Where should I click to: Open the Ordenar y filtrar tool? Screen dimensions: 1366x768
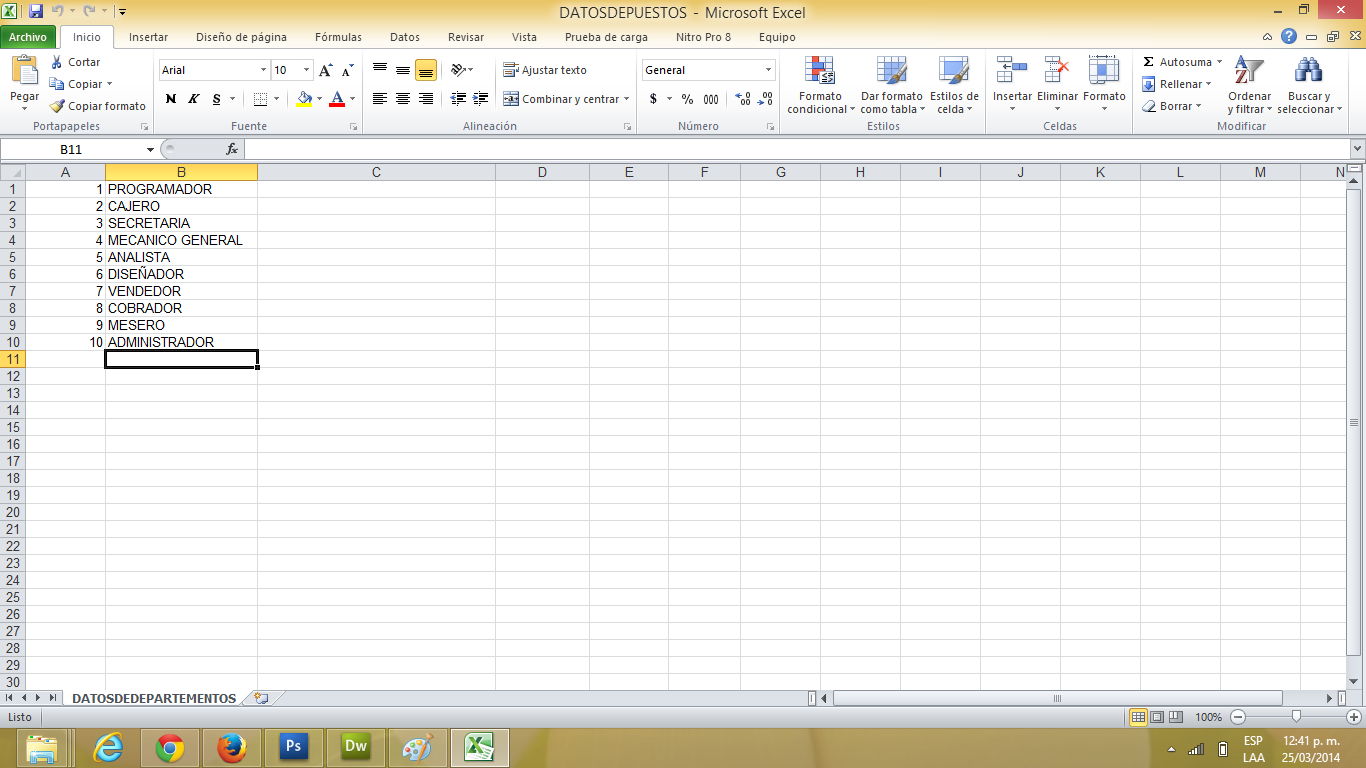tap(1248, 72)
